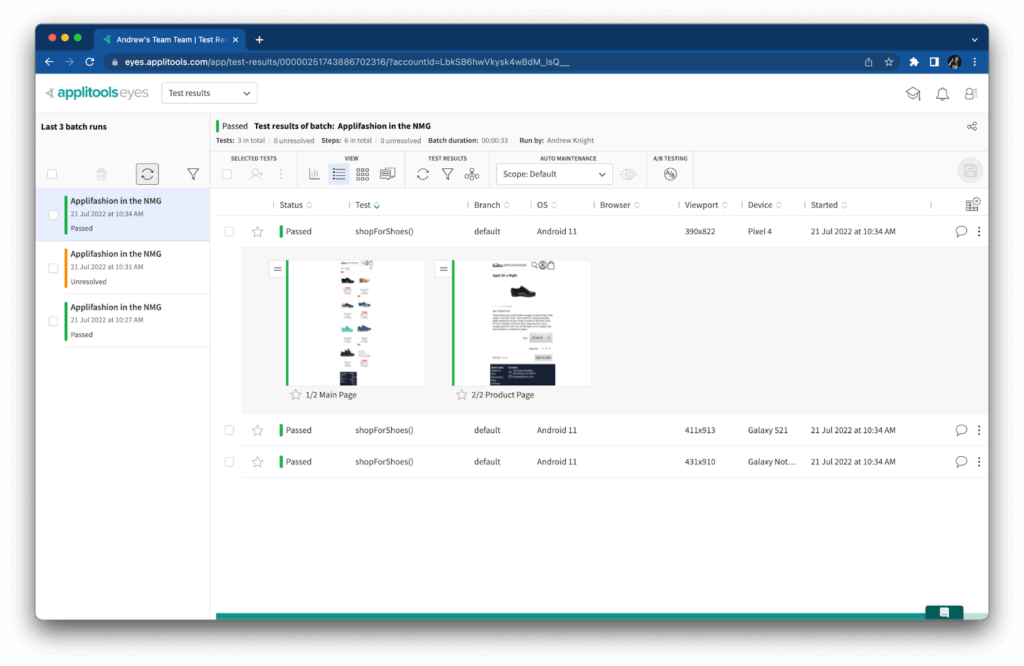Open the Test results page dropdown

coord(209,93)
